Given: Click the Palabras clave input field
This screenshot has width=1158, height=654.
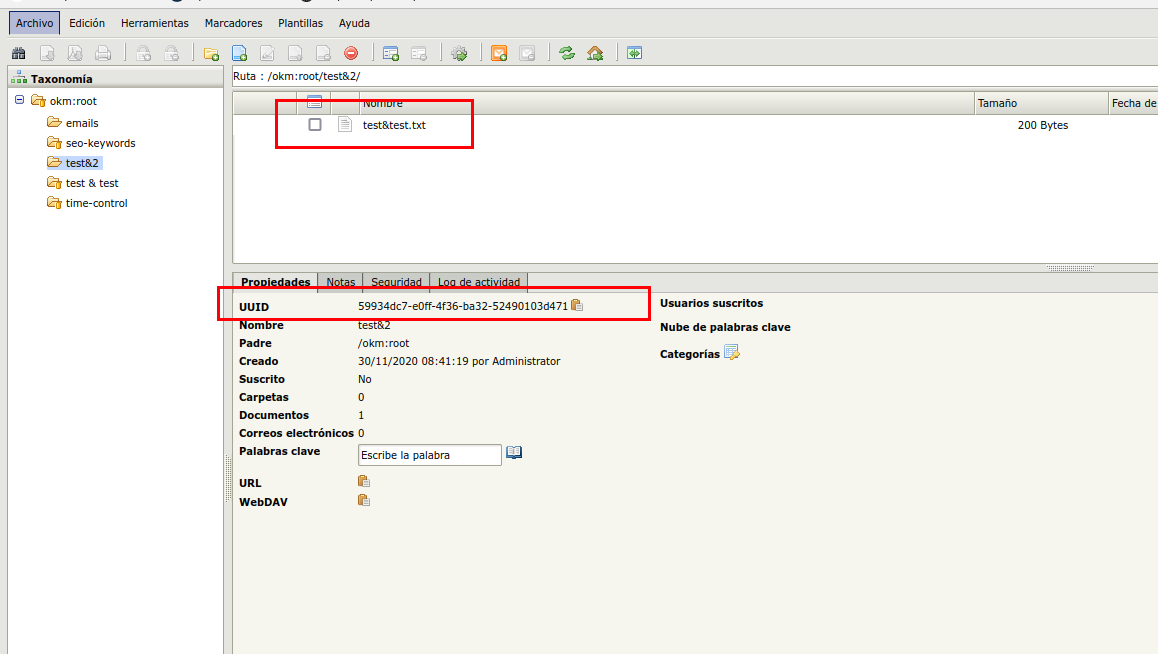Looking at the screenshot, I should click(429, 455).
